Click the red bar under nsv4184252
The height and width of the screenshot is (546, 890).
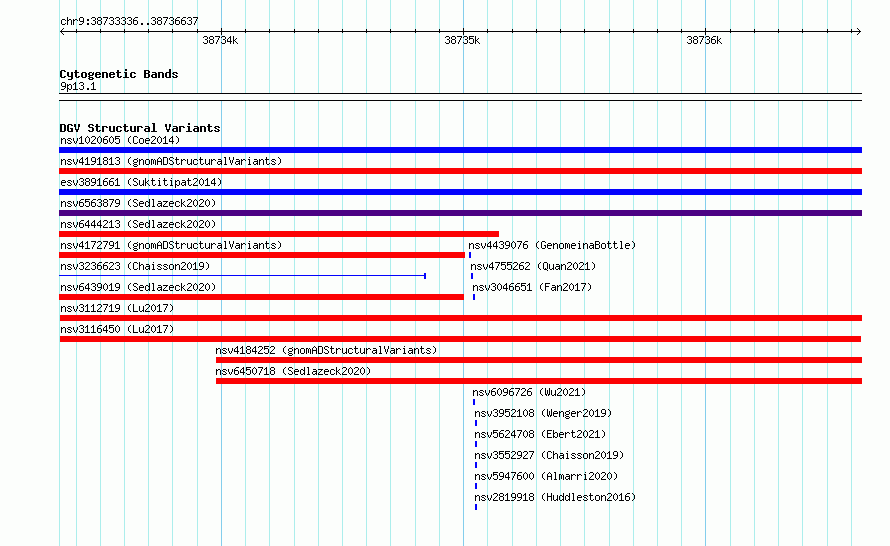[539, 360]
